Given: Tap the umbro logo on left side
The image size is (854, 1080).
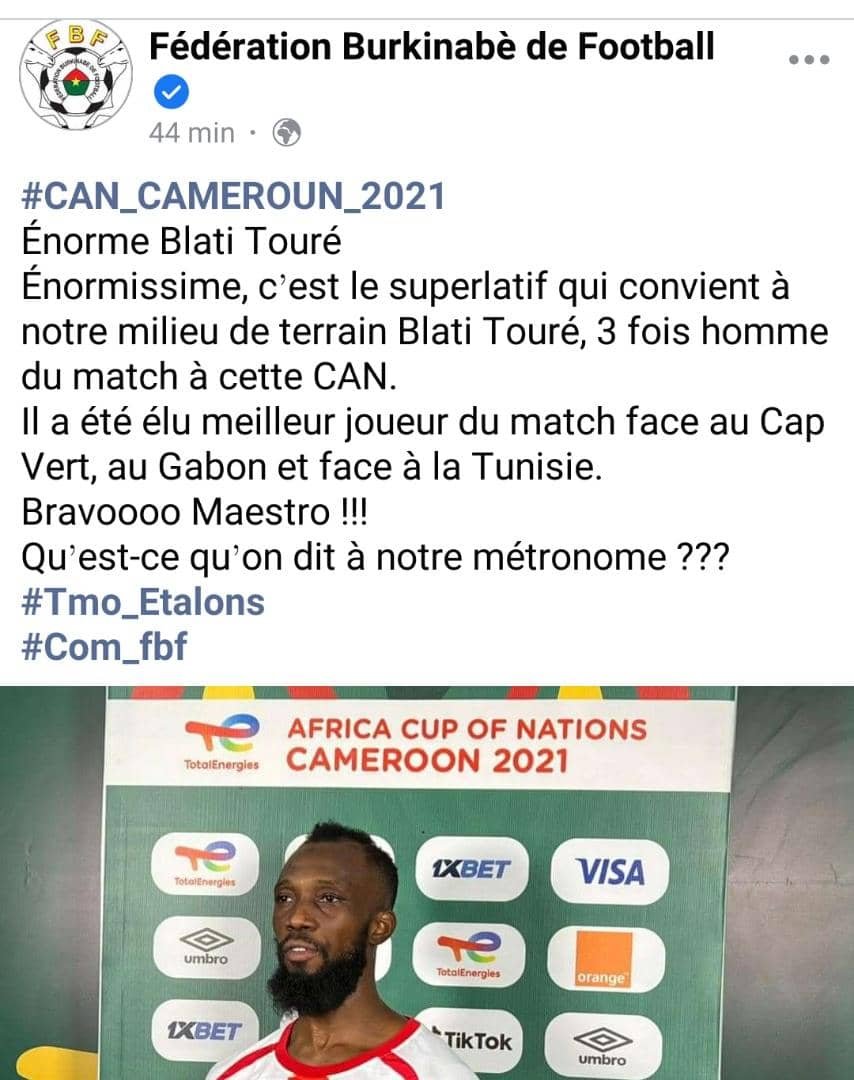Looking at the screenshot, I should (206, 948).
